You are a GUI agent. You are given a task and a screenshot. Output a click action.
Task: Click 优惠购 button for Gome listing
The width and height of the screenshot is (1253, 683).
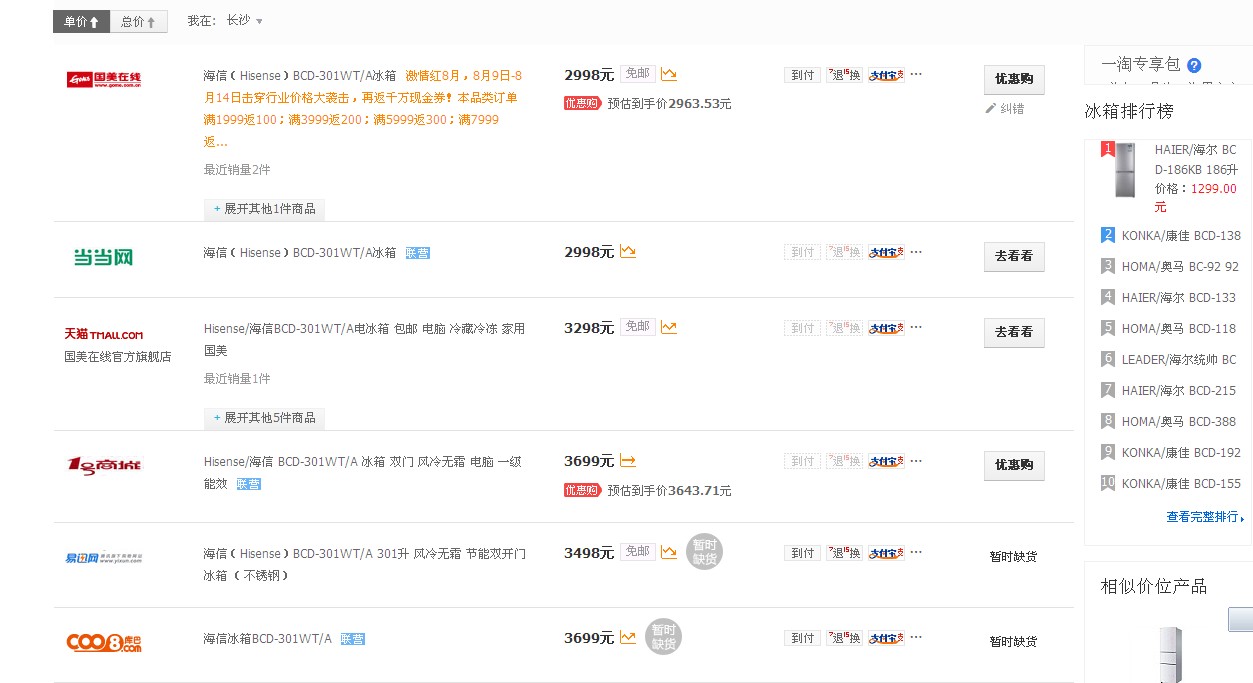[1014, 79]
